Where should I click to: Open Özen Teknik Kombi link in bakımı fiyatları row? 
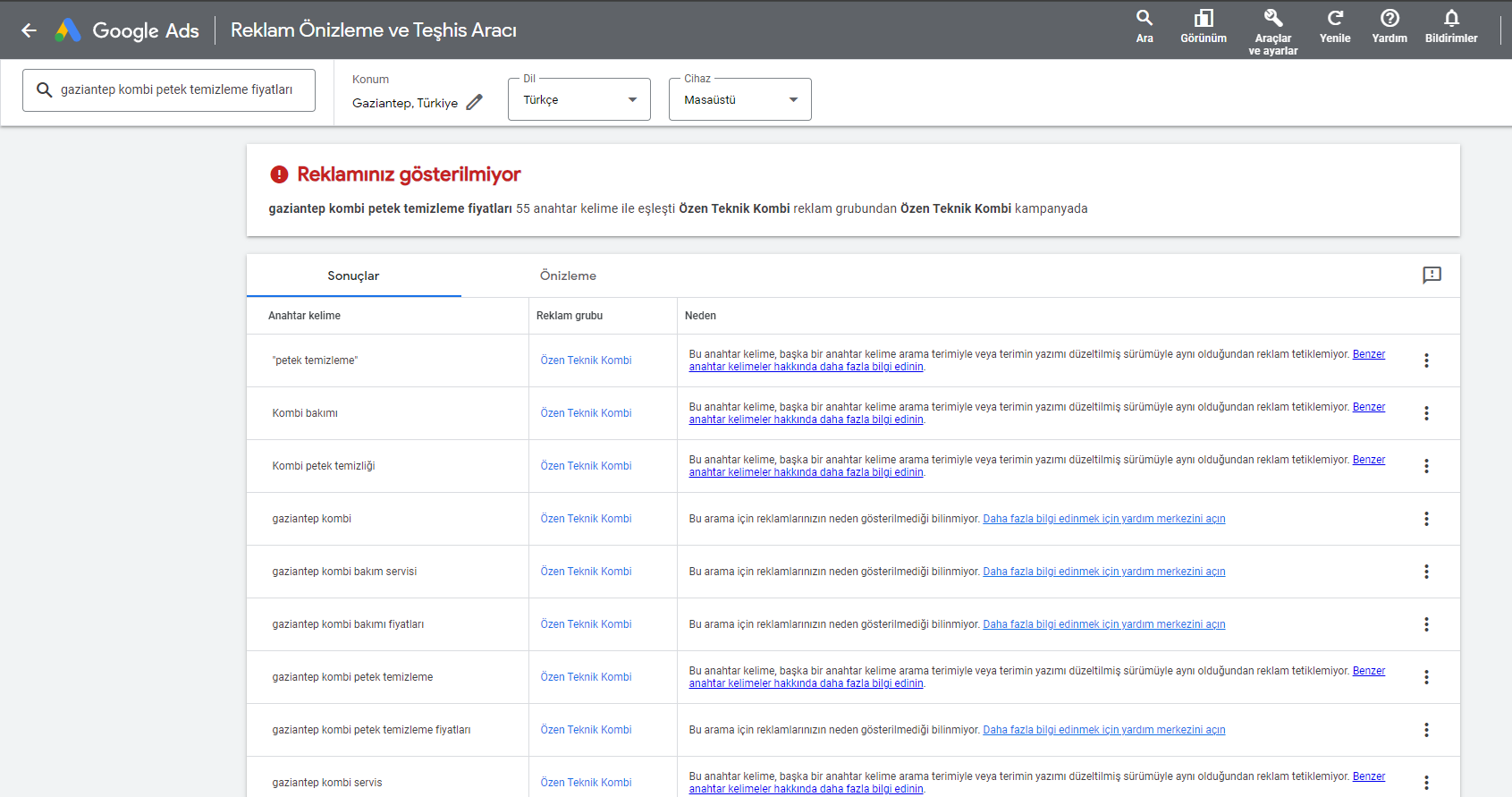[586, 624]
